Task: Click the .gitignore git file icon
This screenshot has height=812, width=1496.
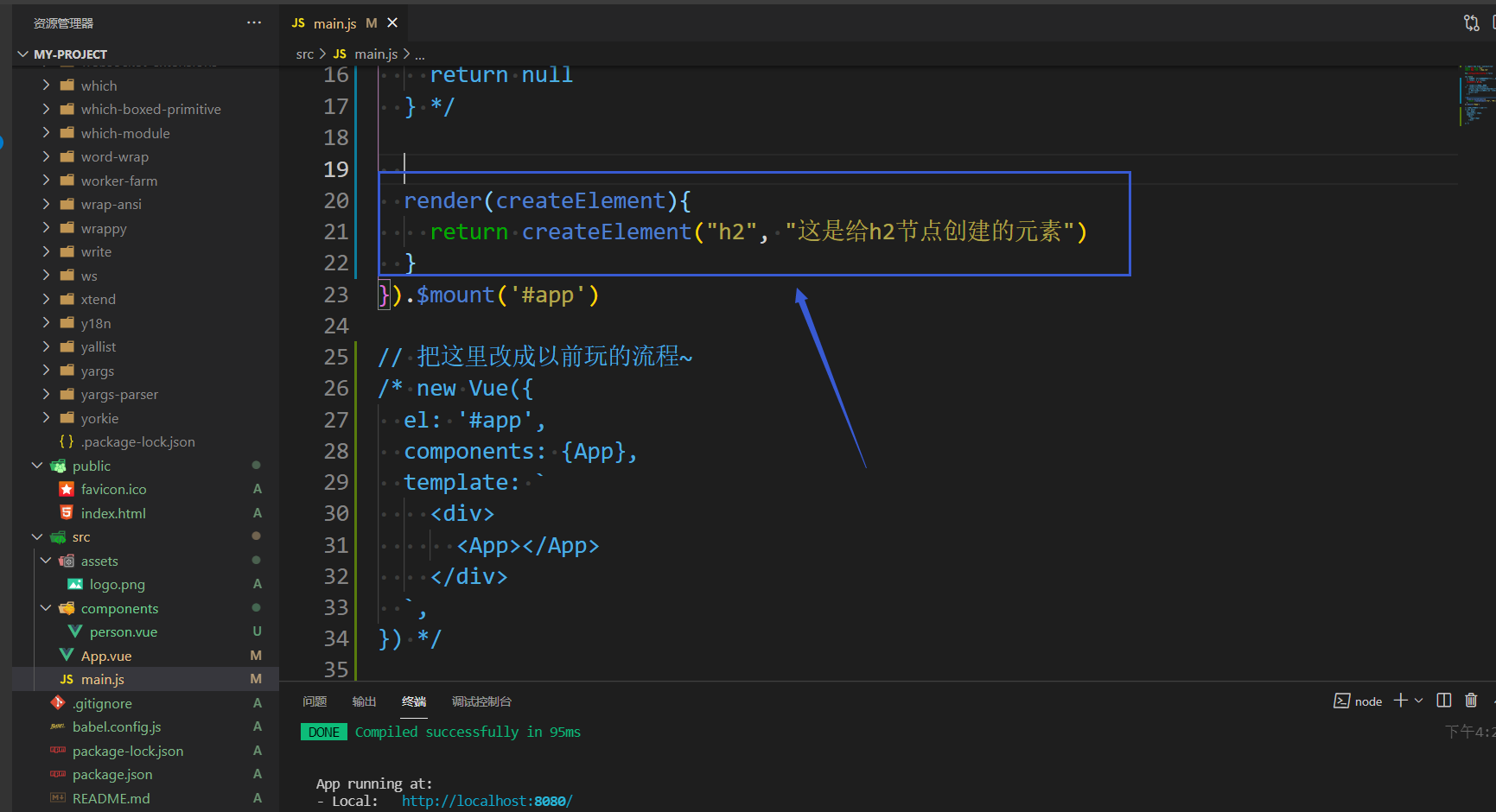Action: pos(58,703)
